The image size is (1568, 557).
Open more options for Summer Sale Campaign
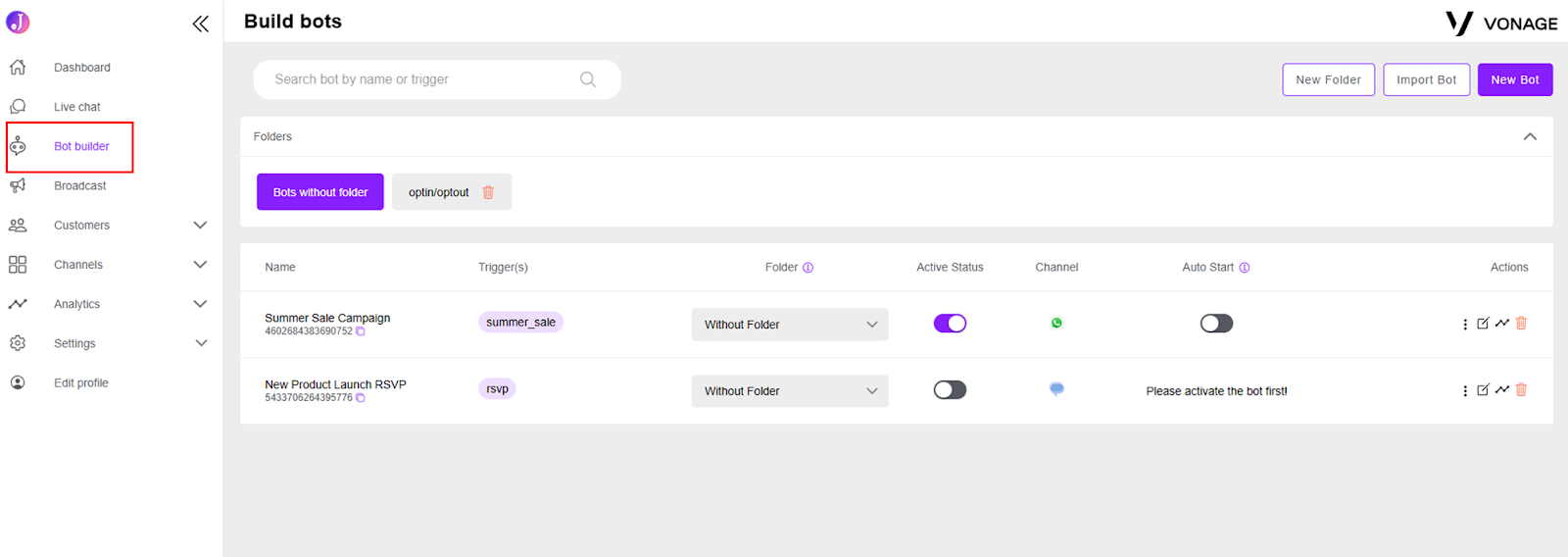tap(1465, 324)
